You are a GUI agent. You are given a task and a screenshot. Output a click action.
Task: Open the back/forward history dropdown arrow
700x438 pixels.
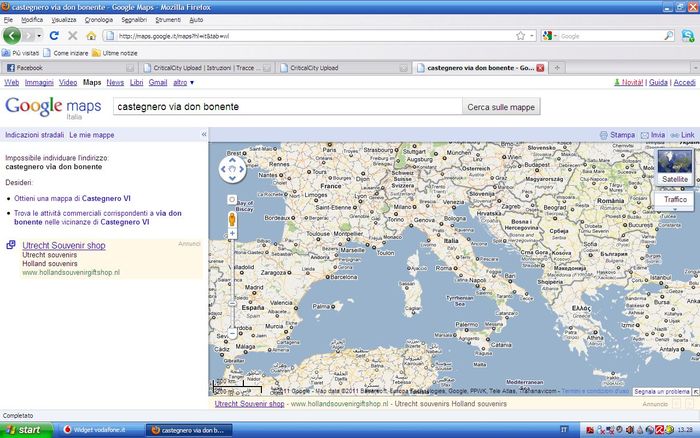point(39,36)
